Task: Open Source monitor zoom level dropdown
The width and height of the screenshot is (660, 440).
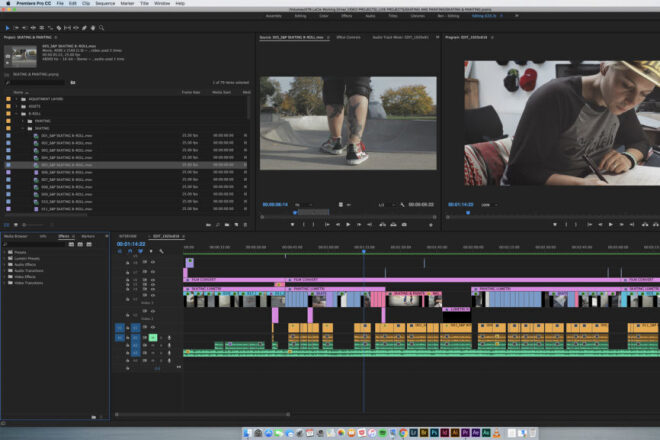Action: click(303, 205)
